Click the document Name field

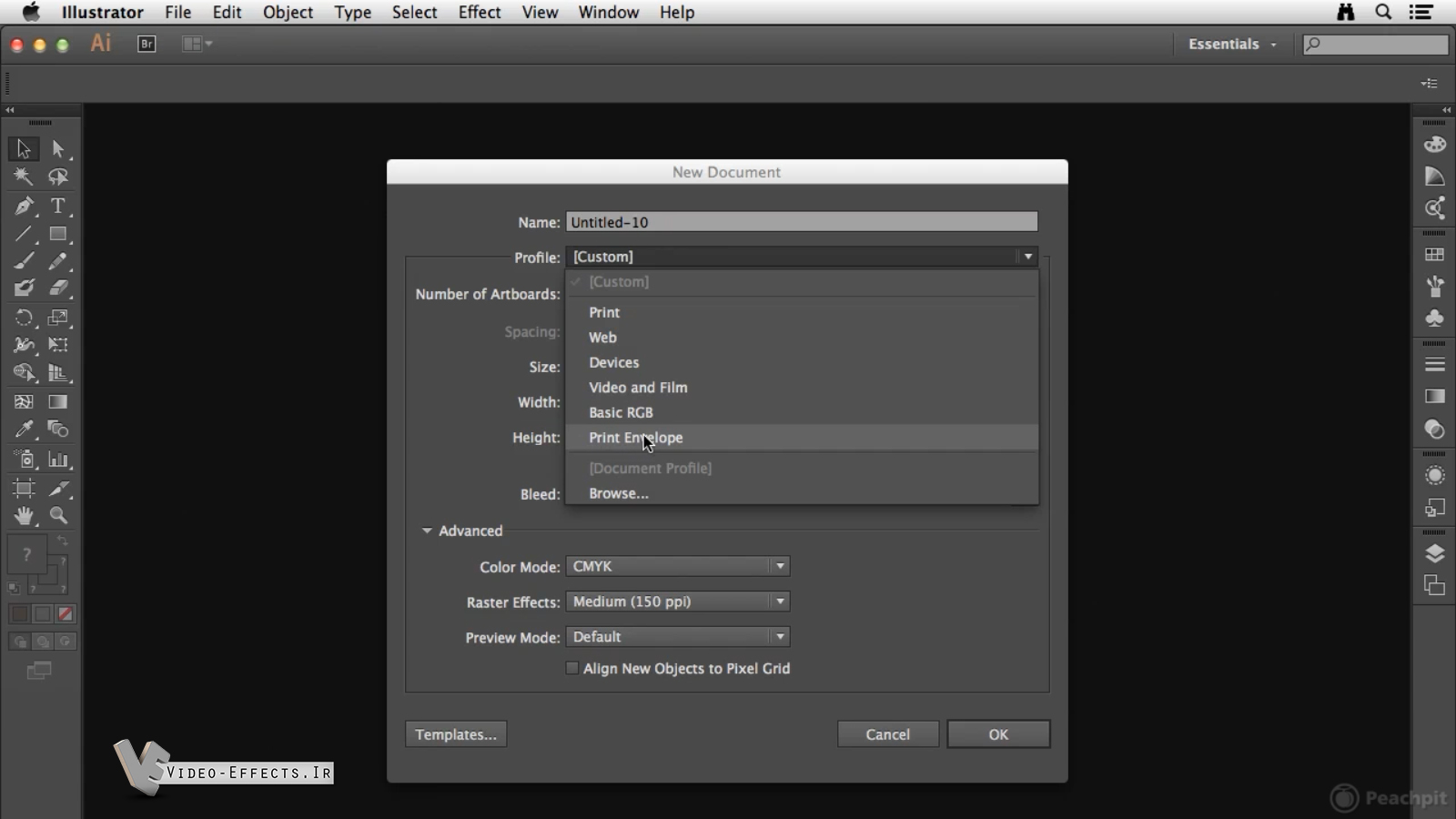802,222
